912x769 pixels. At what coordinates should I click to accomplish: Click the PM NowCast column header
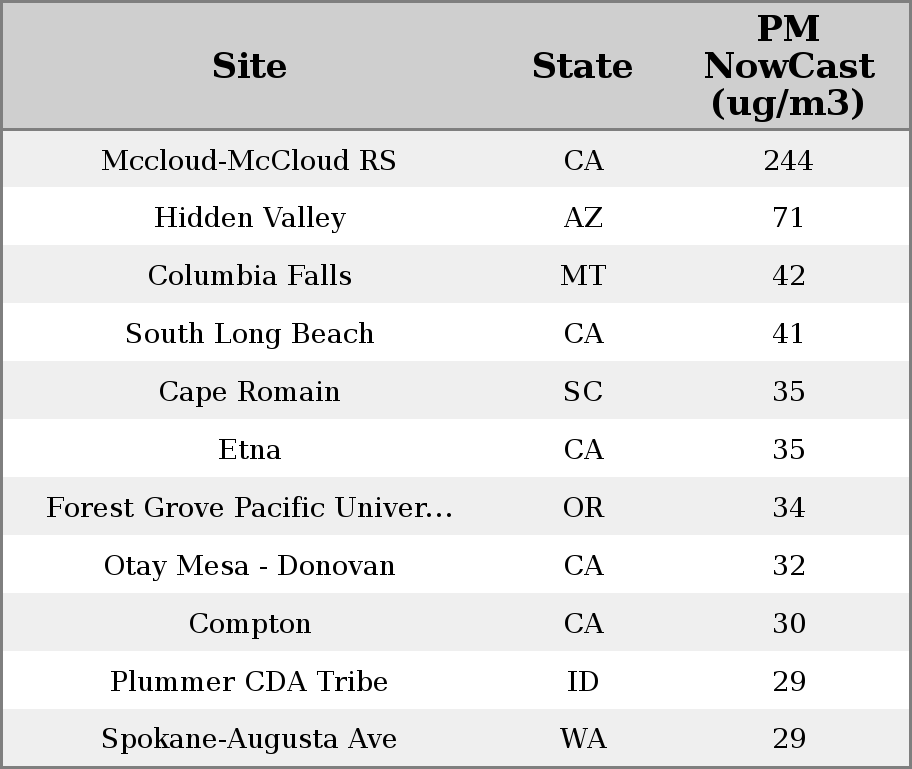[x=788, y=66]
